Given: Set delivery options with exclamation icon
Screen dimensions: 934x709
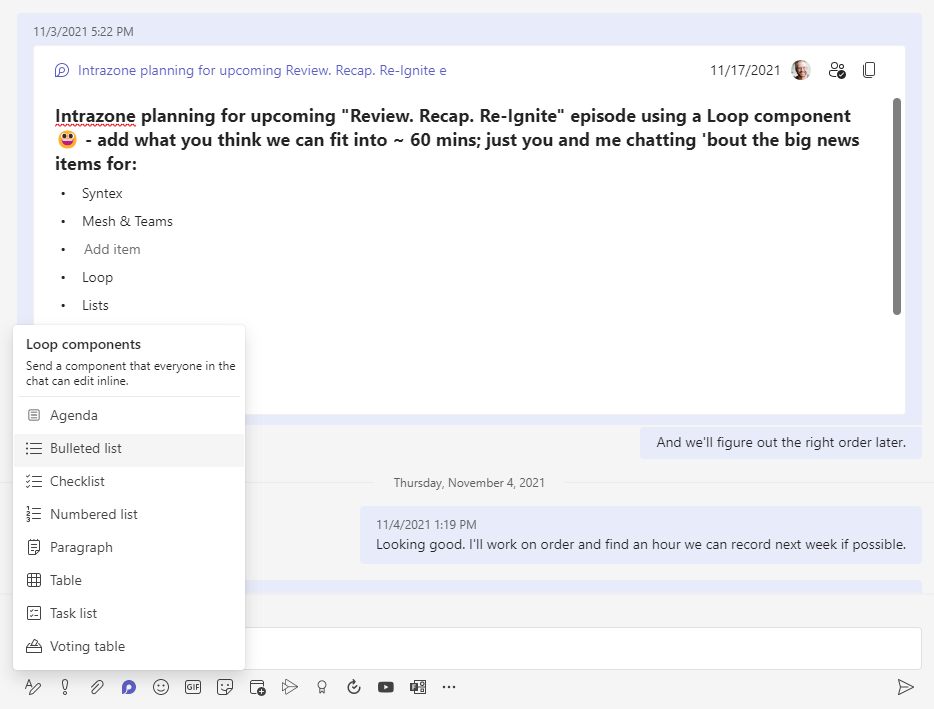Looking at the screenshot, I should click(x=65, y=687).
